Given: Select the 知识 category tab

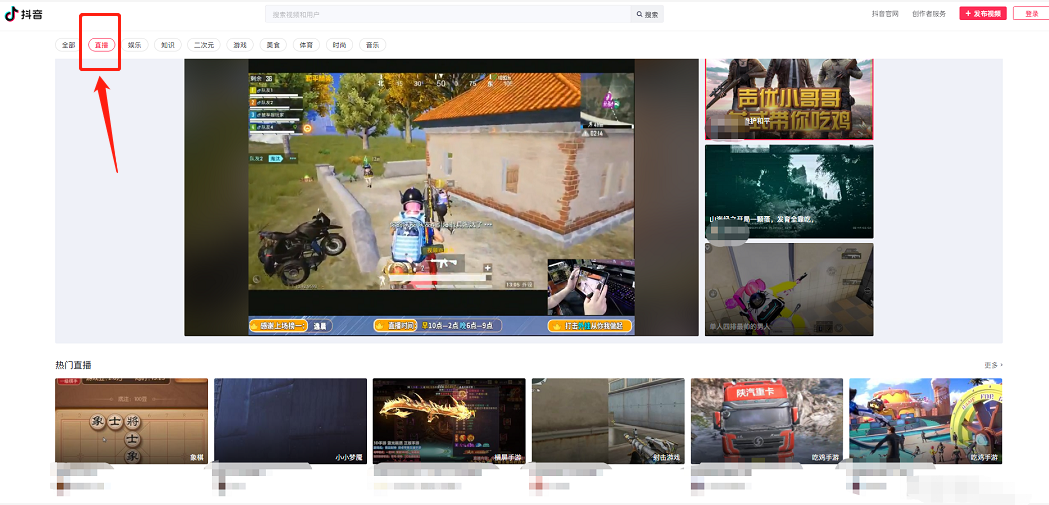Looking at the screenshot, I should pos(167,45).
